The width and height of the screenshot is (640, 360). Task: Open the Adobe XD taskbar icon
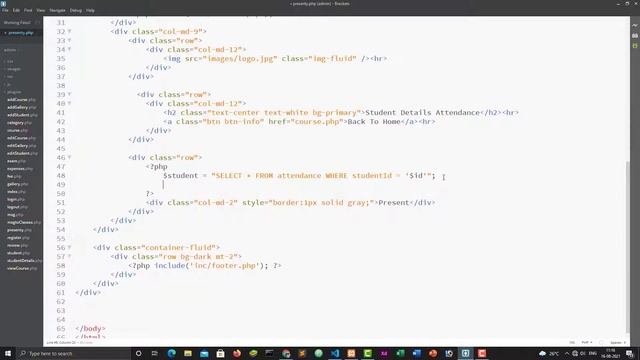(384, 353)
